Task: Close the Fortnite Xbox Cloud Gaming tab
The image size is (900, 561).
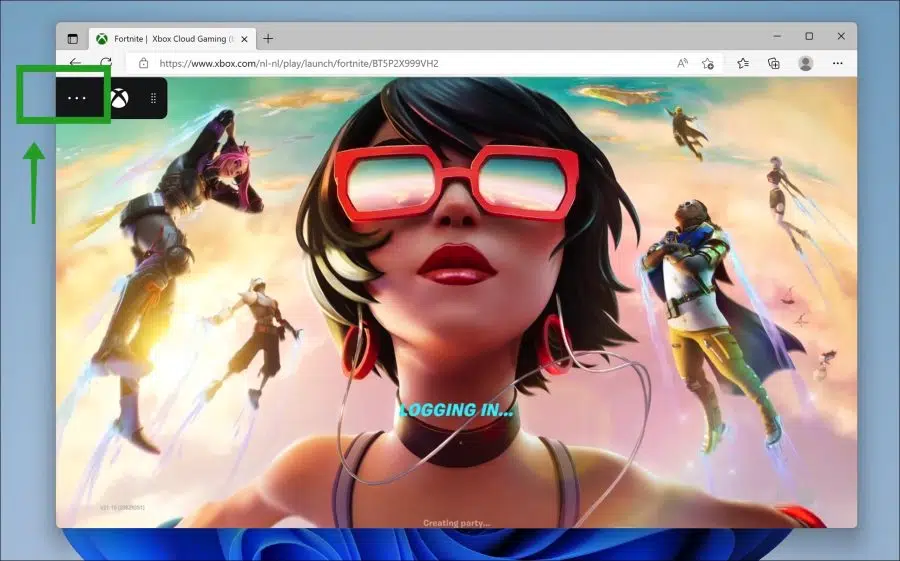Action: (x=245, y=39)
